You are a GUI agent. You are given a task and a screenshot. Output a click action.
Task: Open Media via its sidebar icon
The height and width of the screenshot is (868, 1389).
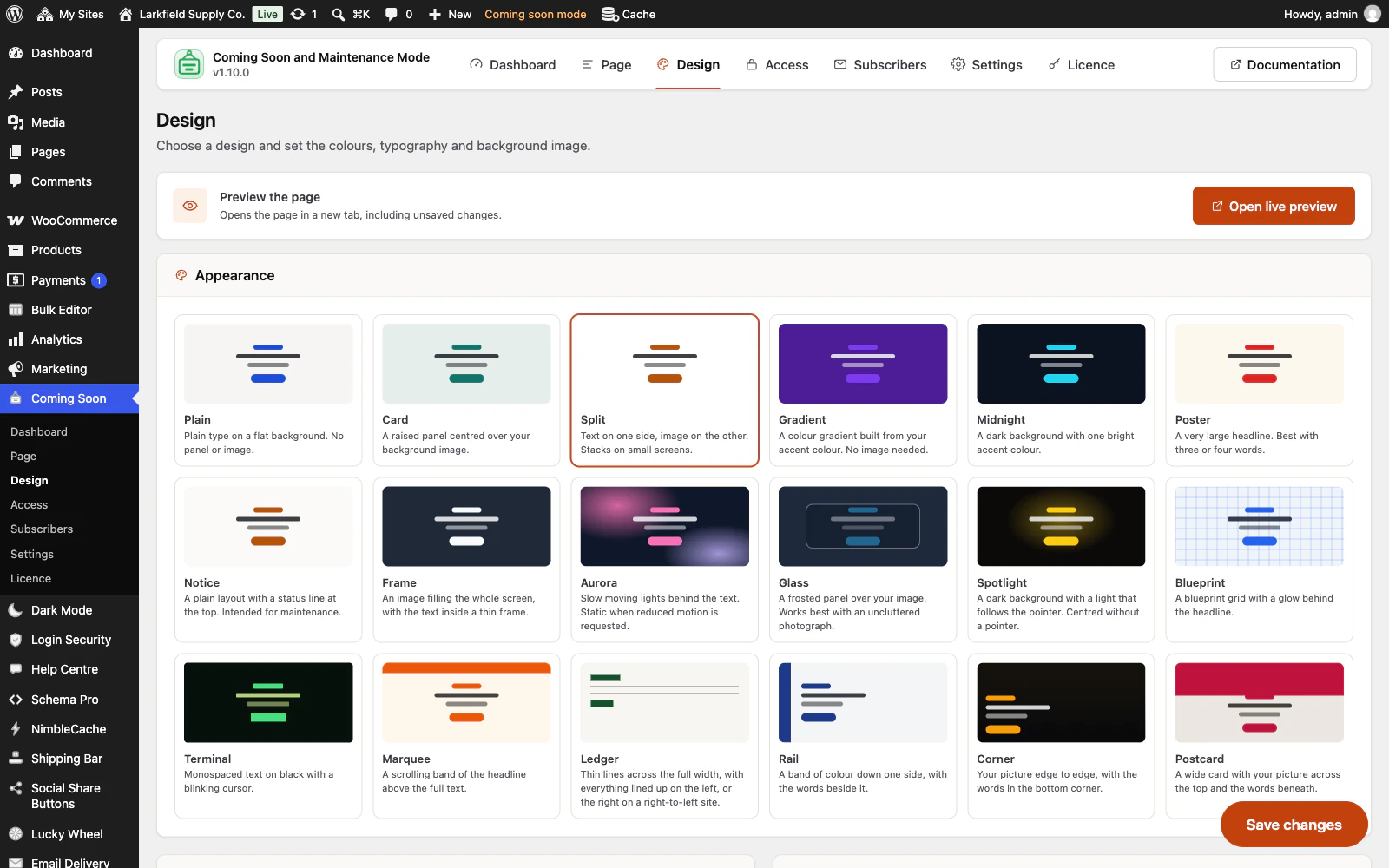tap(16, 122)
